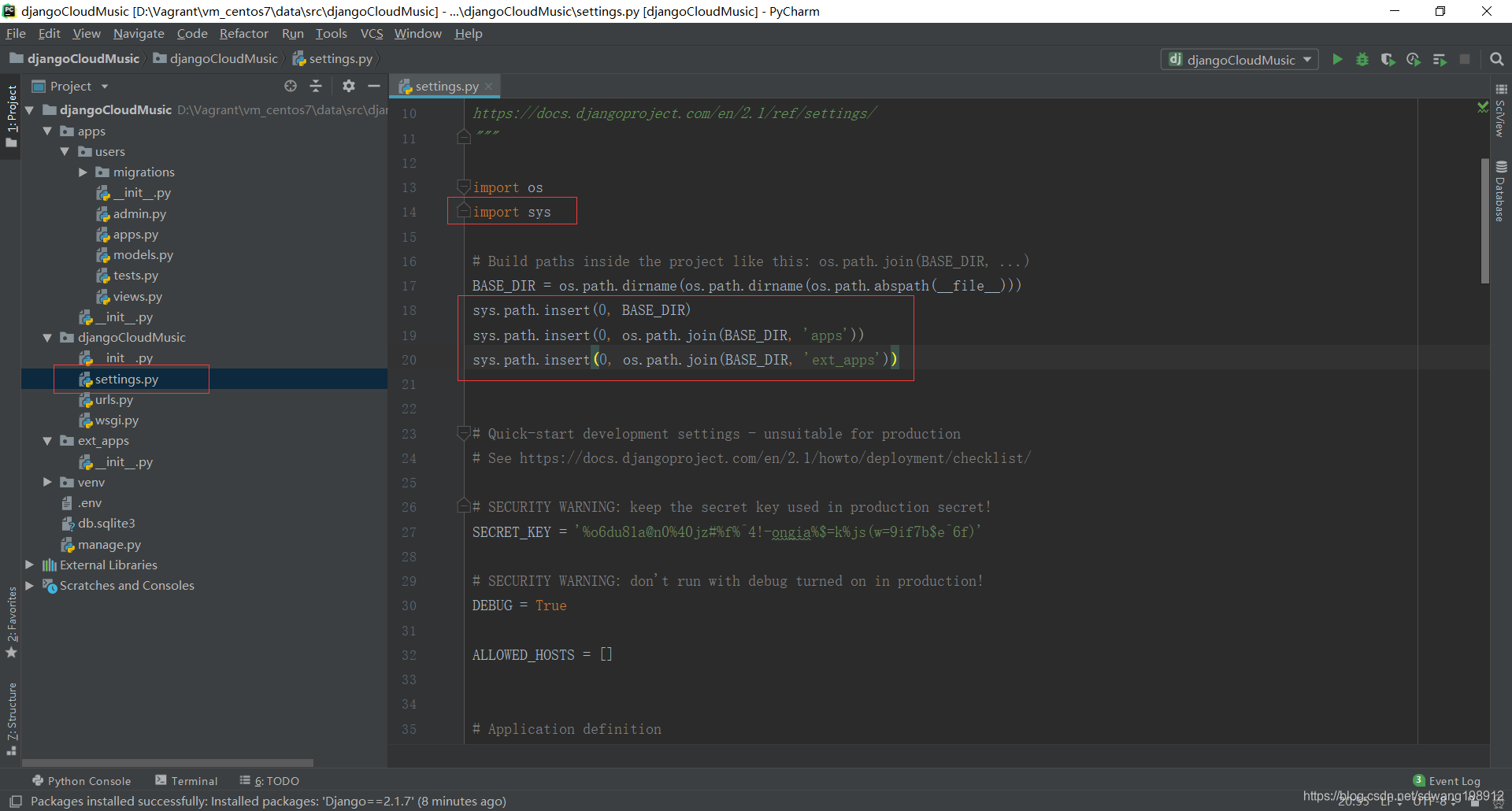Open Project panel settings gear
Viewport: 1512px width, 811px height.
pos(349,86)
